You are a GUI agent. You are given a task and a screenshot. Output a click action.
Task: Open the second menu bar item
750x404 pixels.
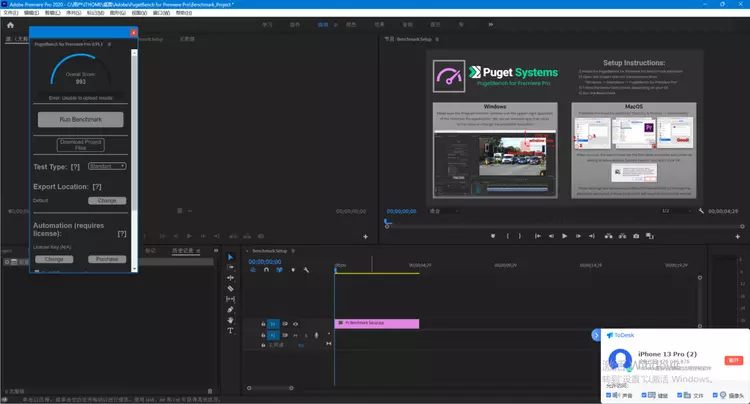[x=32, y=13]
